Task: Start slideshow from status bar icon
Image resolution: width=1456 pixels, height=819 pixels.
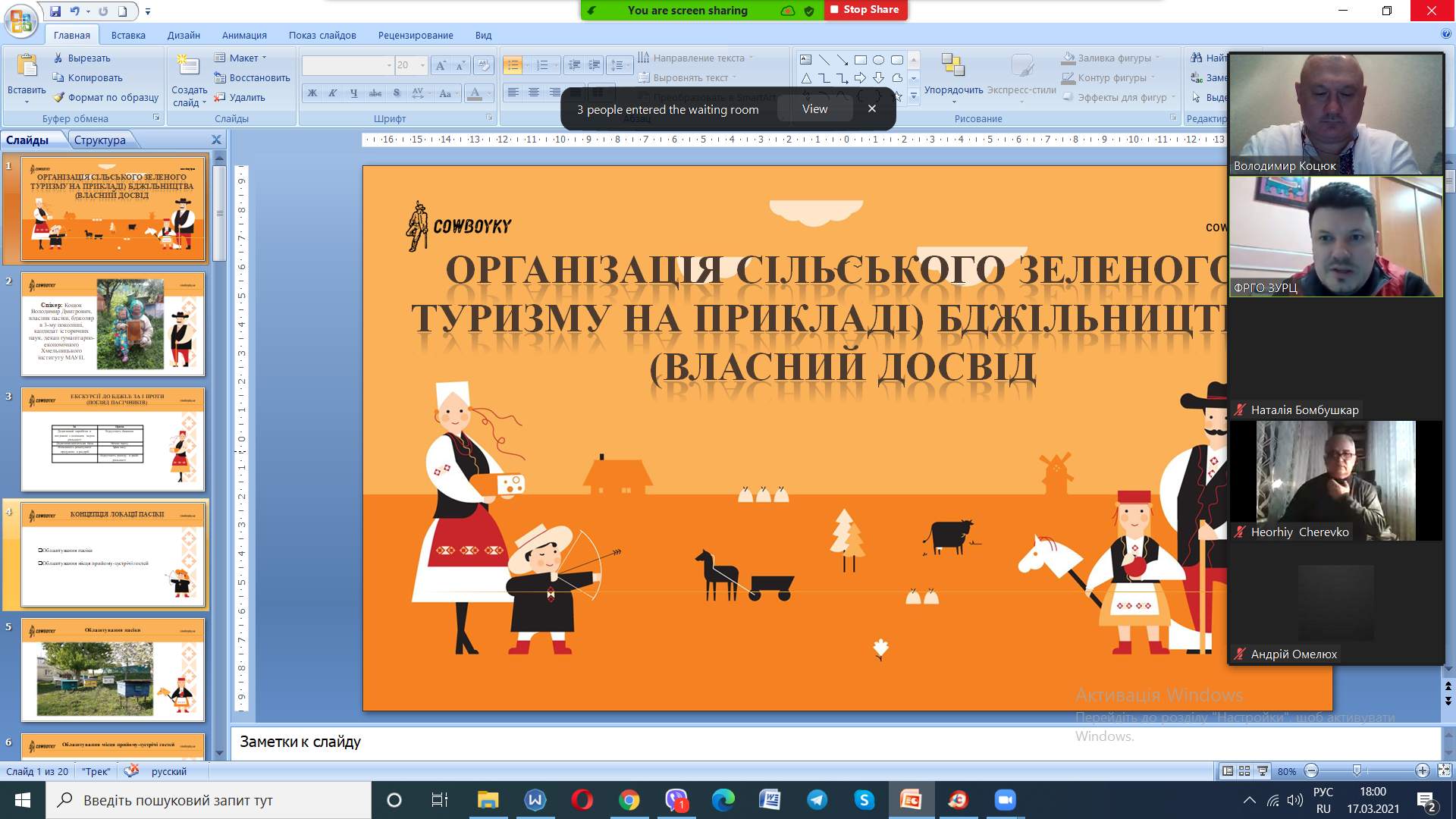Action: (1263, 771)
